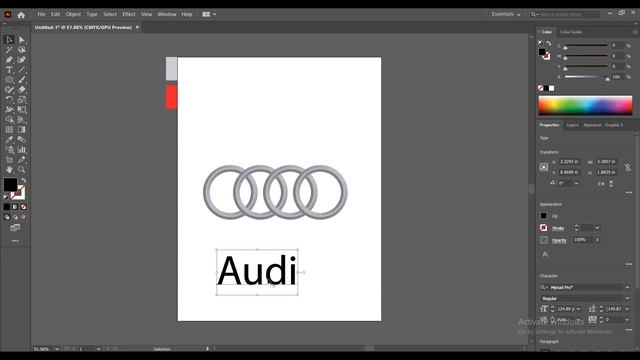The image size is (640, 360).
Task: Click the Home icon in top bar
Action: (21, 15)
